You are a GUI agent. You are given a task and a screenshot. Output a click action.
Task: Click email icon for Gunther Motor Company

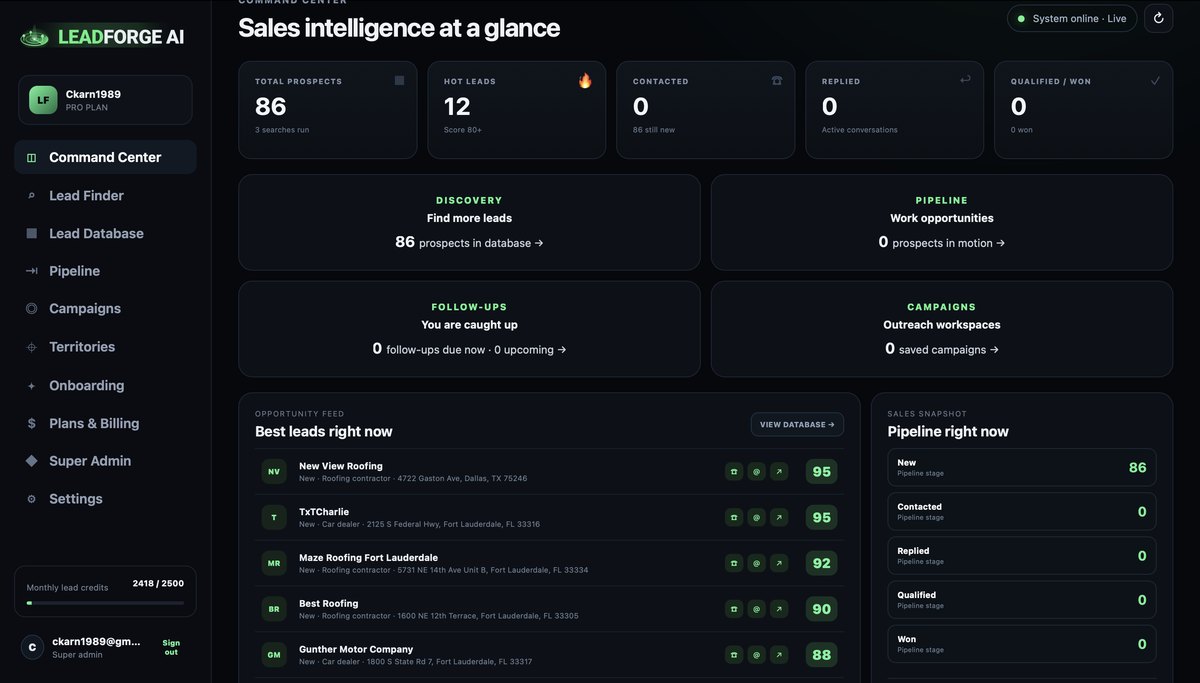757,655
